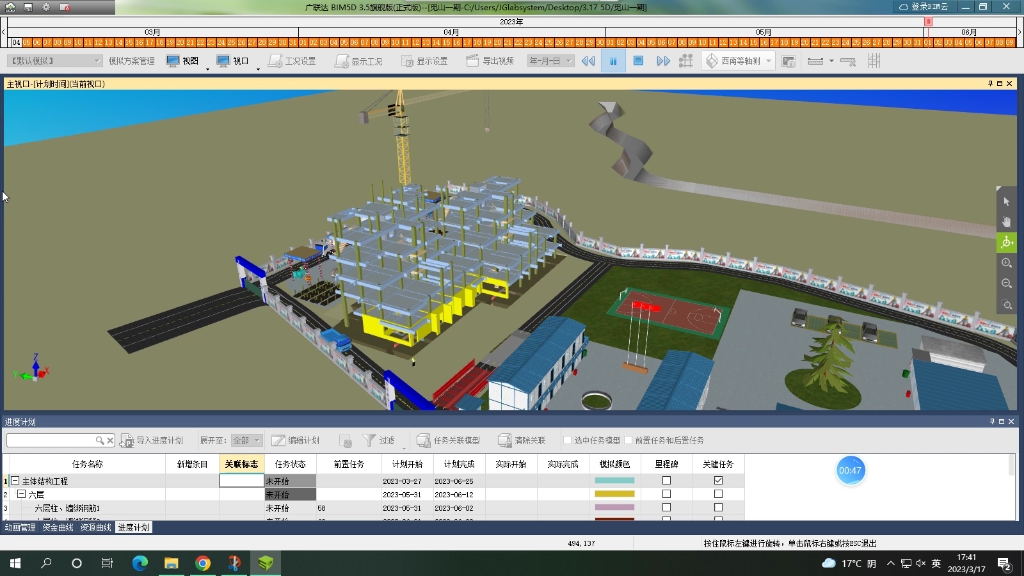Click the zoom out magnifier in viewport

(x=1006, y=283)
